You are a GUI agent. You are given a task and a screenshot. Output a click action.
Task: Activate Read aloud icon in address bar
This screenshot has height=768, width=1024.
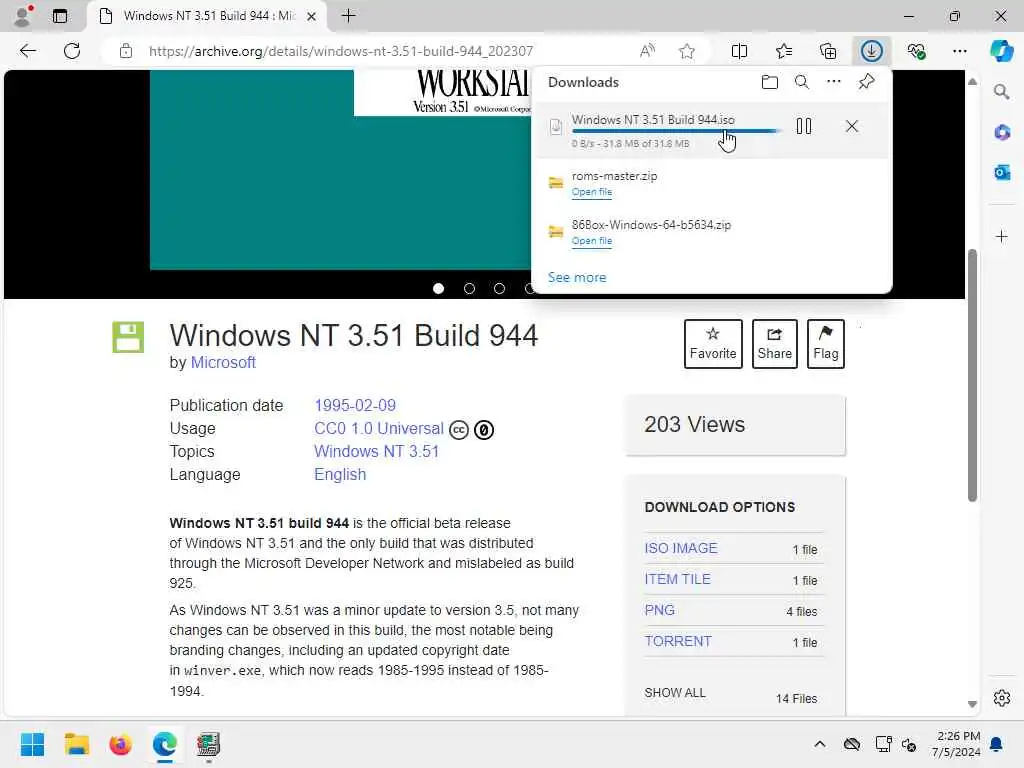(x=647, y=51)
